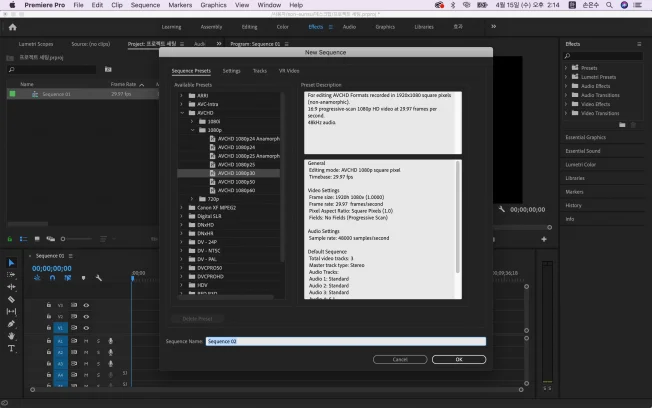Open the Apple menu
The image size is (652, 408).
point(12,5)
